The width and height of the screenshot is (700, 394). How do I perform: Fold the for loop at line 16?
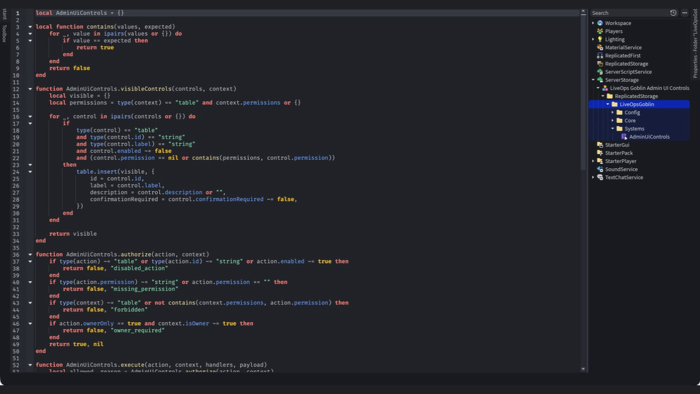point(30,116)
